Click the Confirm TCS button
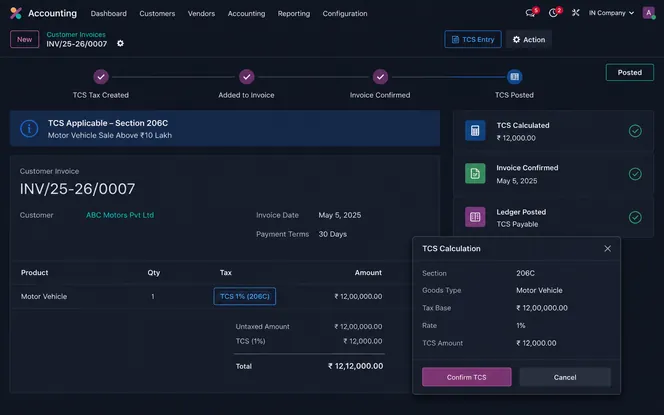 pos(467,377)
